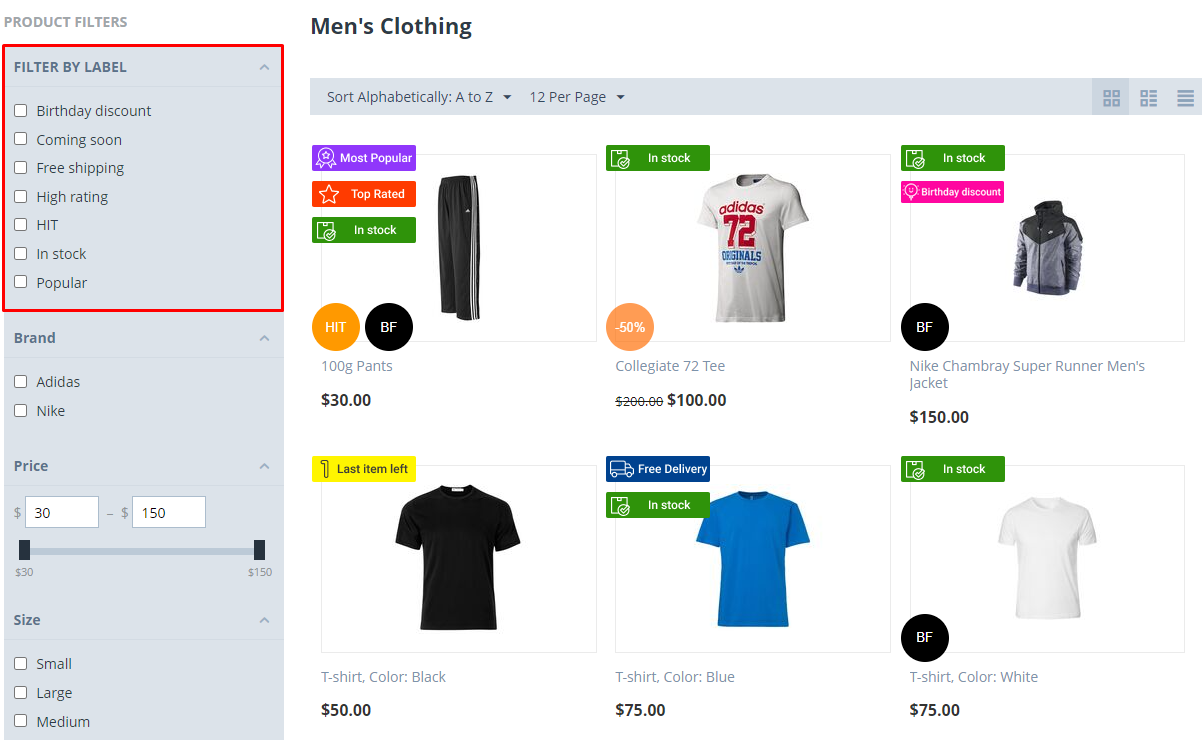Collapse the Filter by Label section
The height and width of the screenshot is (740, 1202).
tap(264, 67)
